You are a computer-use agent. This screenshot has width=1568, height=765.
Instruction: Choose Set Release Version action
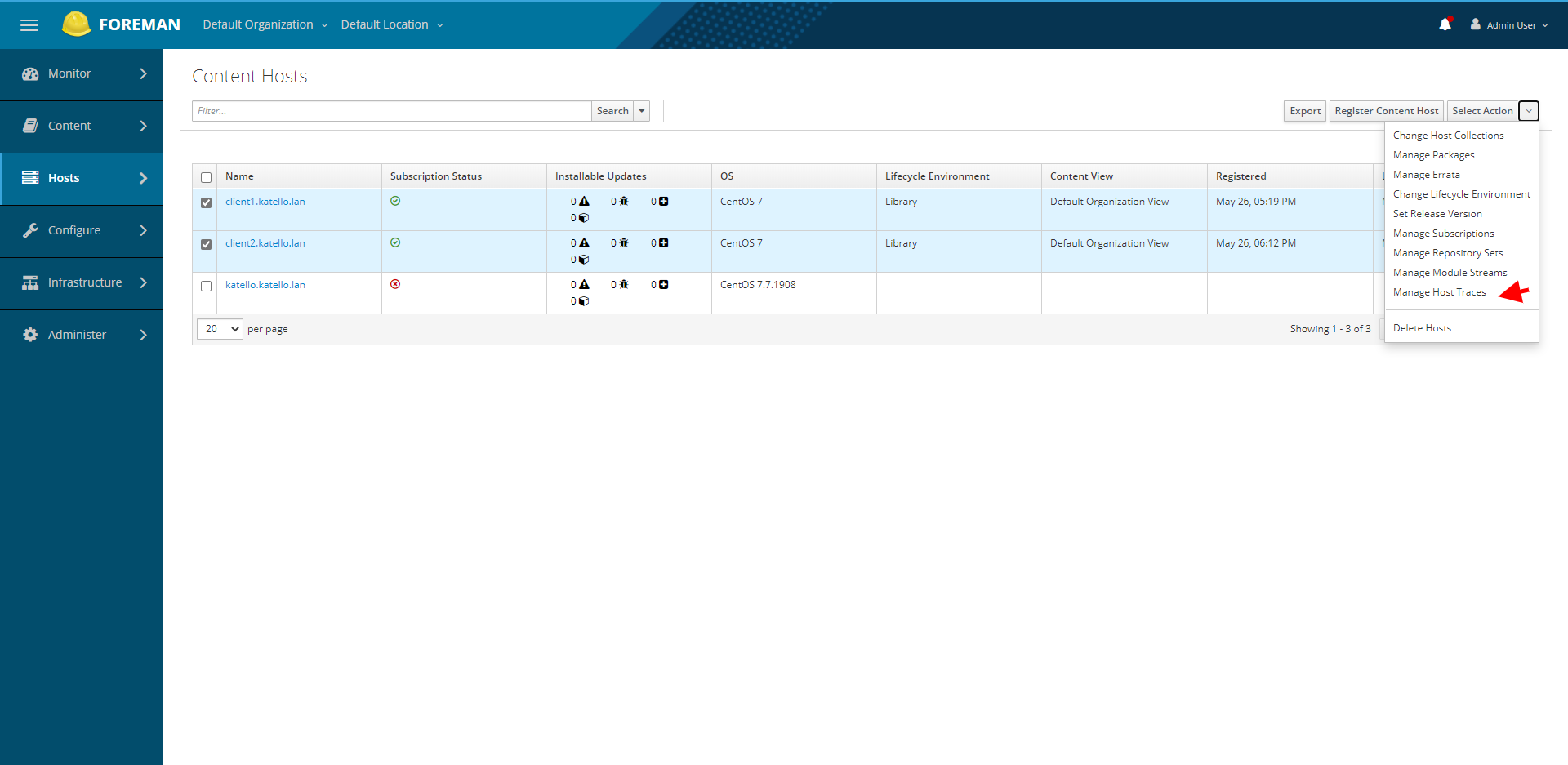pos(1437,214)
